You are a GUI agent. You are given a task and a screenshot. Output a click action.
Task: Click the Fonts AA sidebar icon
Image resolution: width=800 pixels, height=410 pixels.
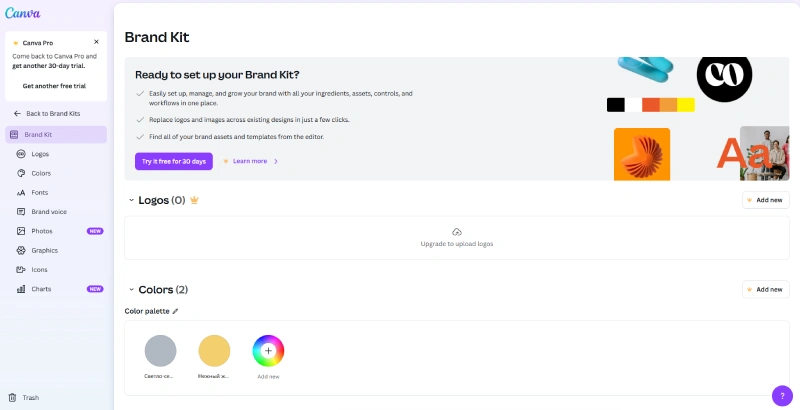coord(21,193)
